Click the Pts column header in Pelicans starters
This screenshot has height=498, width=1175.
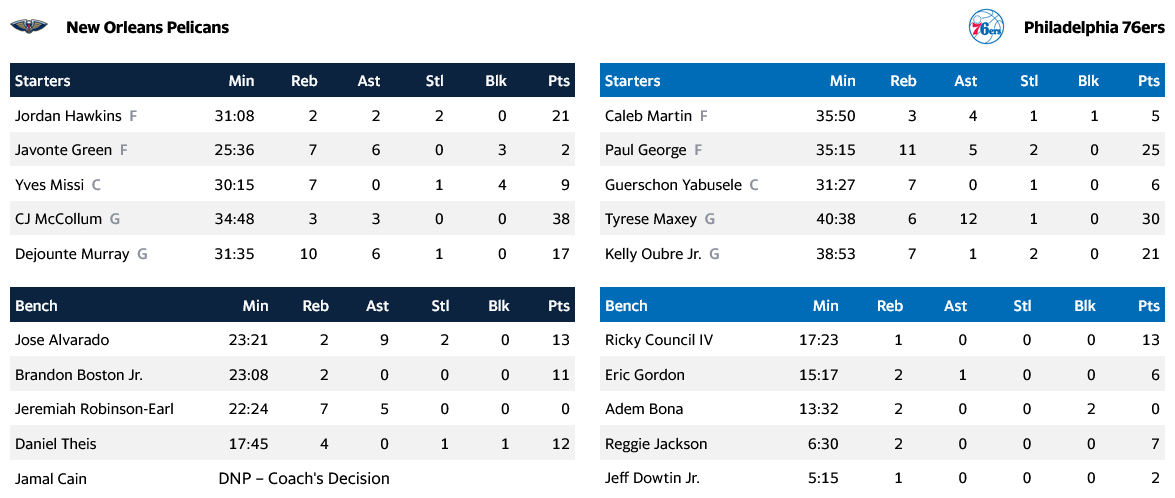pos(559,81)
